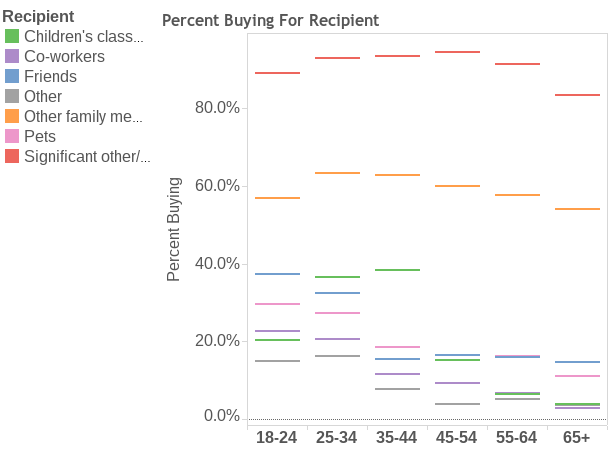Select the 65+ age group axis label
Image resolution: width=613 pixels, height=449 pixels.
pyautogui.click(x=576, y=438)
